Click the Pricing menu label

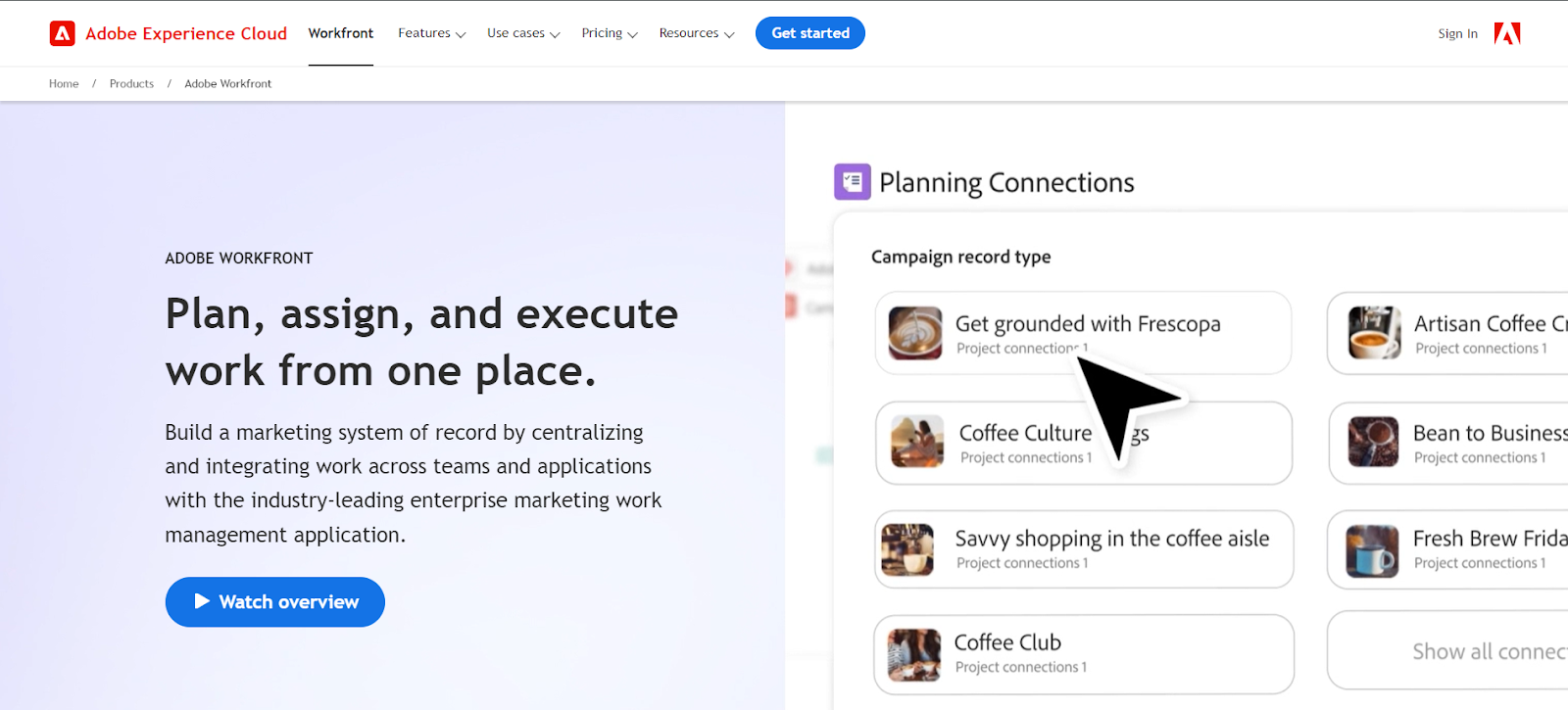pos(602,33)
